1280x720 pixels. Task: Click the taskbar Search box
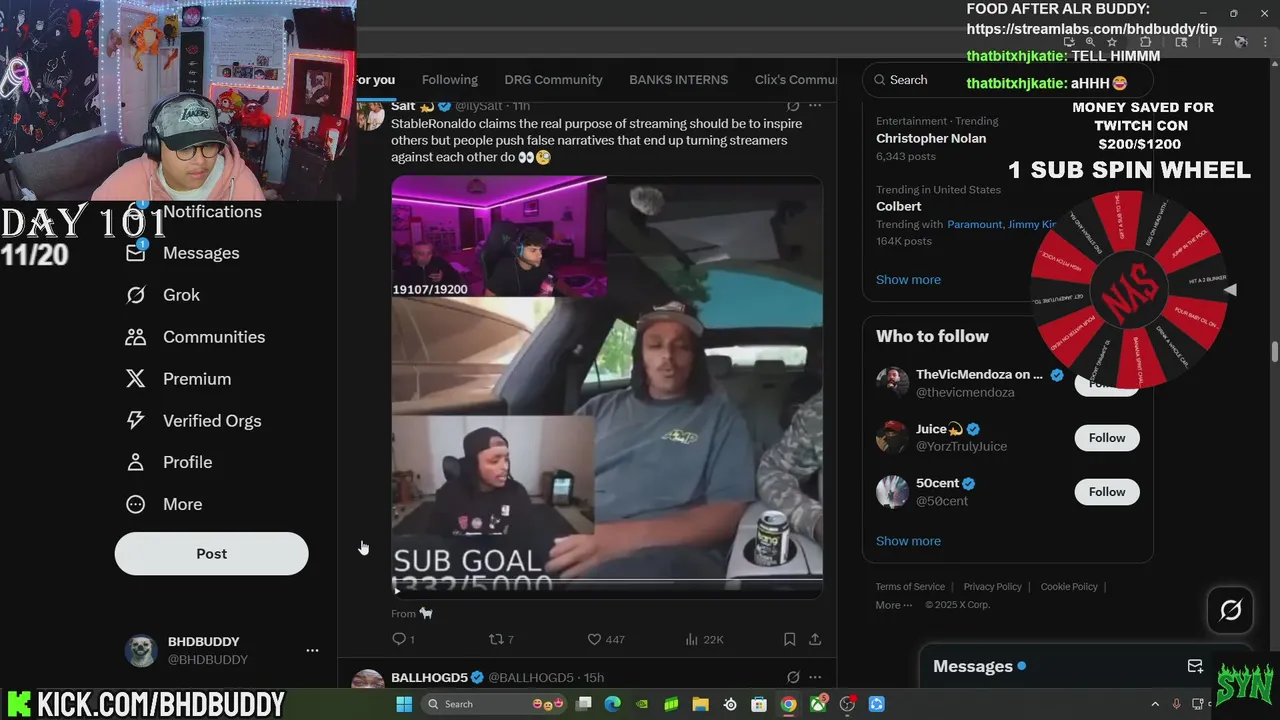point(496,704)
